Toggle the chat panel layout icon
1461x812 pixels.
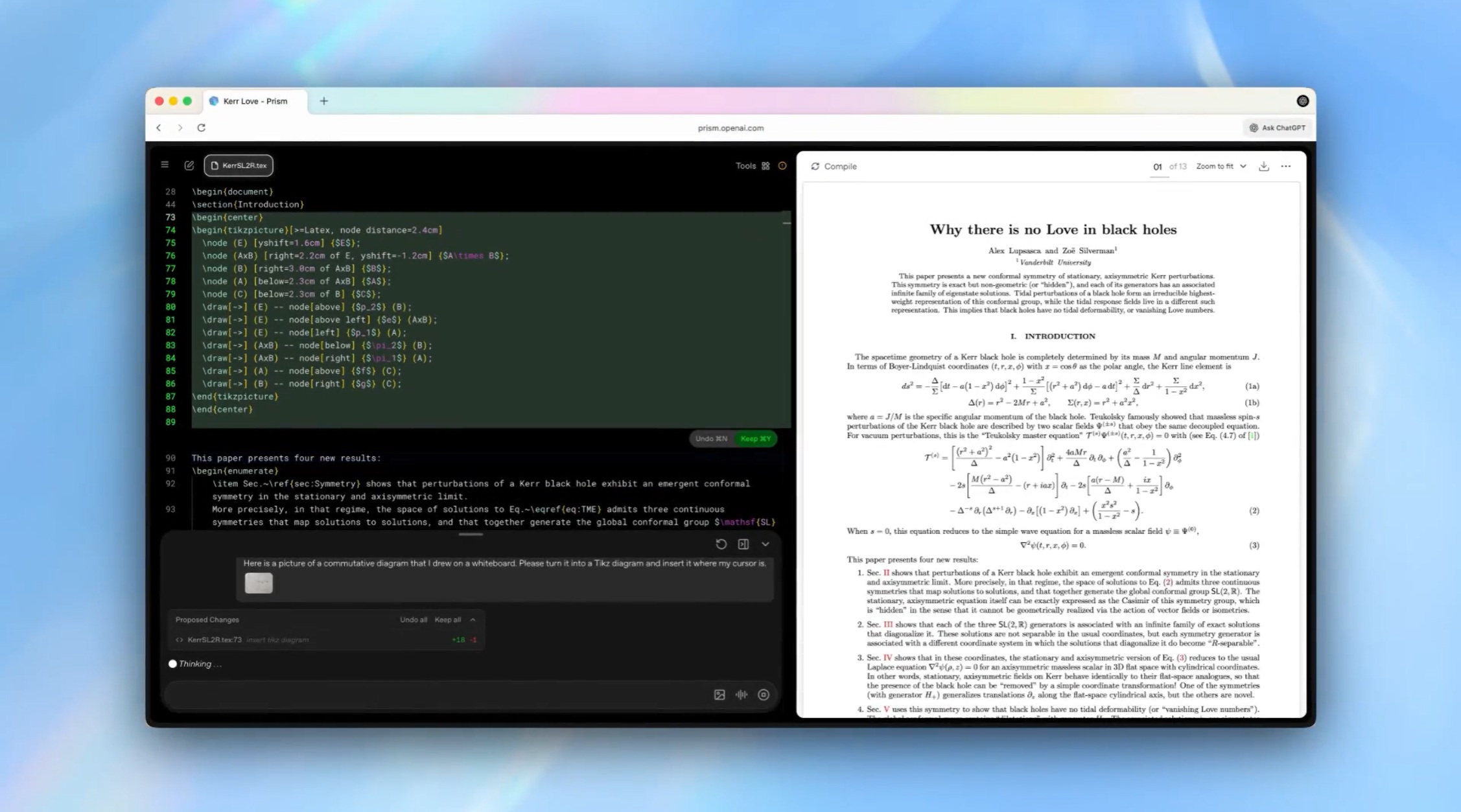[743, 544]
